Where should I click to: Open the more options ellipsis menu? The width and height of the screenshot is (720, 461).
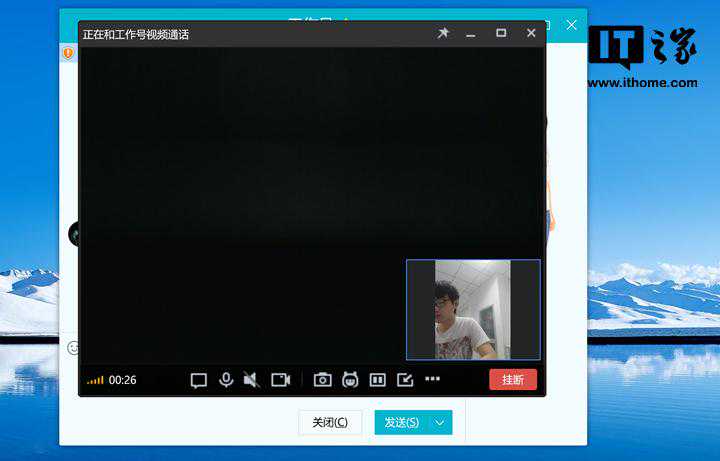tap(432, 379)
